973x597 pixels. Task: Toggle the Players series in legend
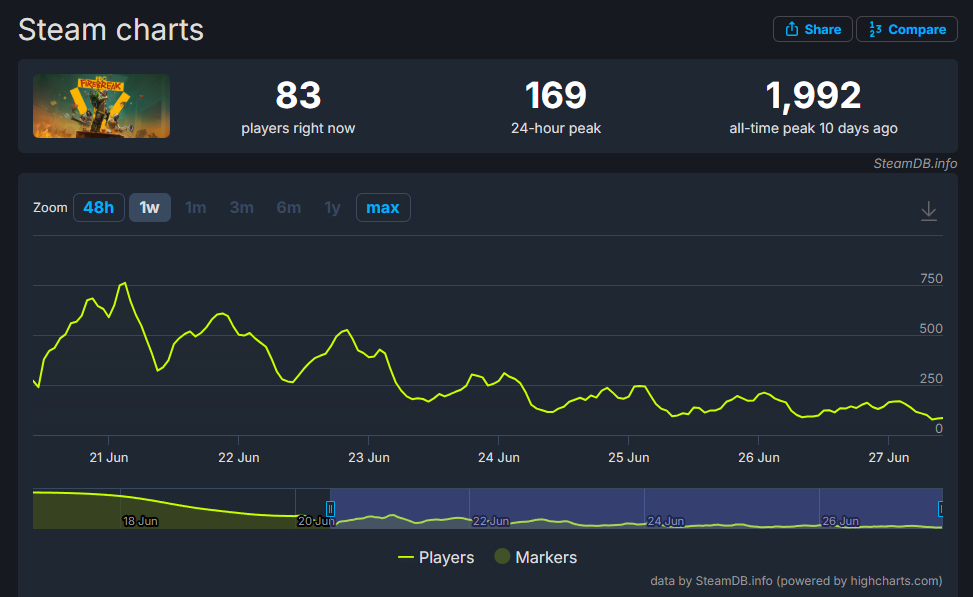click(x=436, y=557)
